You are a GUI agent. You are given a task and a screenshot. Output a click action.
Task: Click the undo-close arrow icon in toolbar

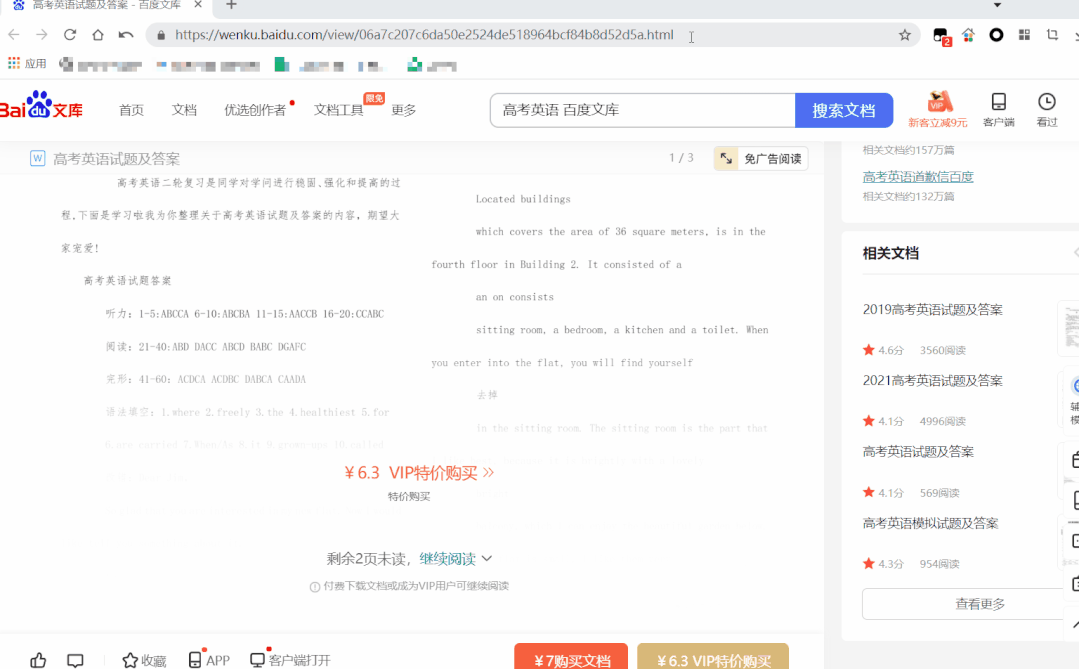coord(125,34)
